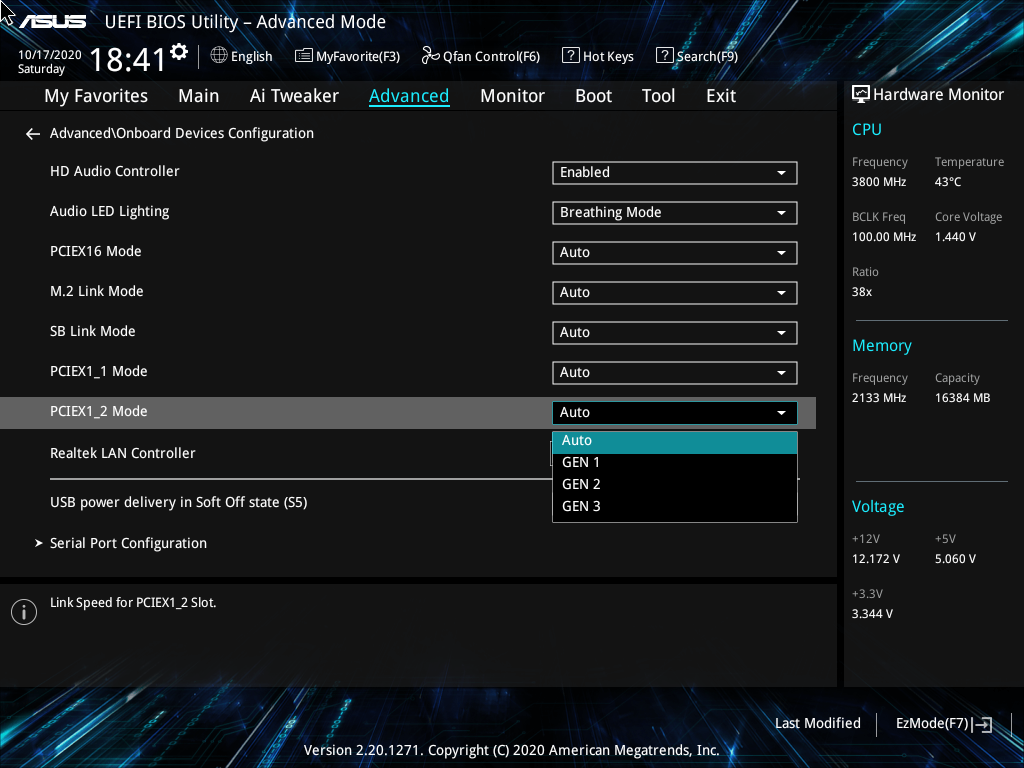Screen dimensions: 1024x768
Task: Select USB power delivery in Soft Off state
Action: pos(179,502)
